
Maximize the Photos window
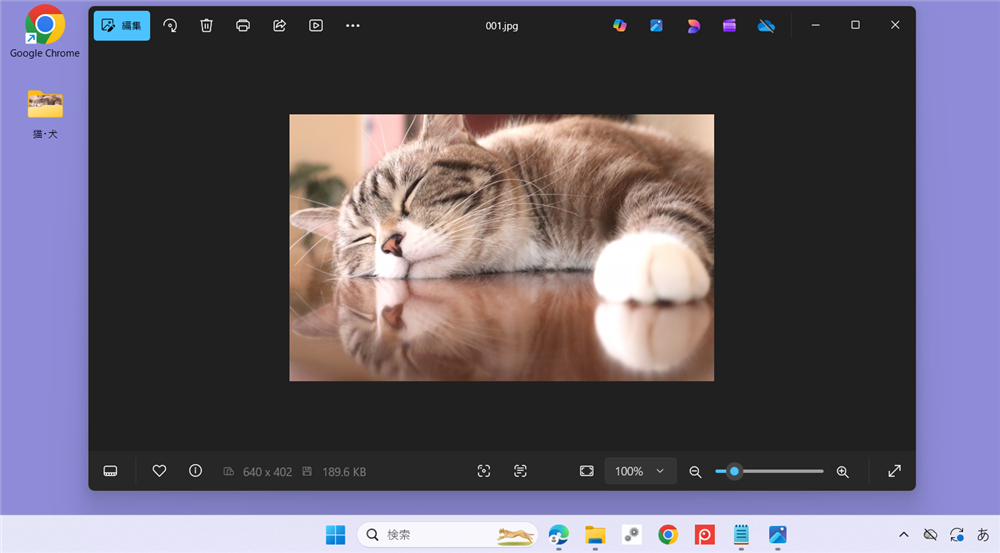point(855,26)
